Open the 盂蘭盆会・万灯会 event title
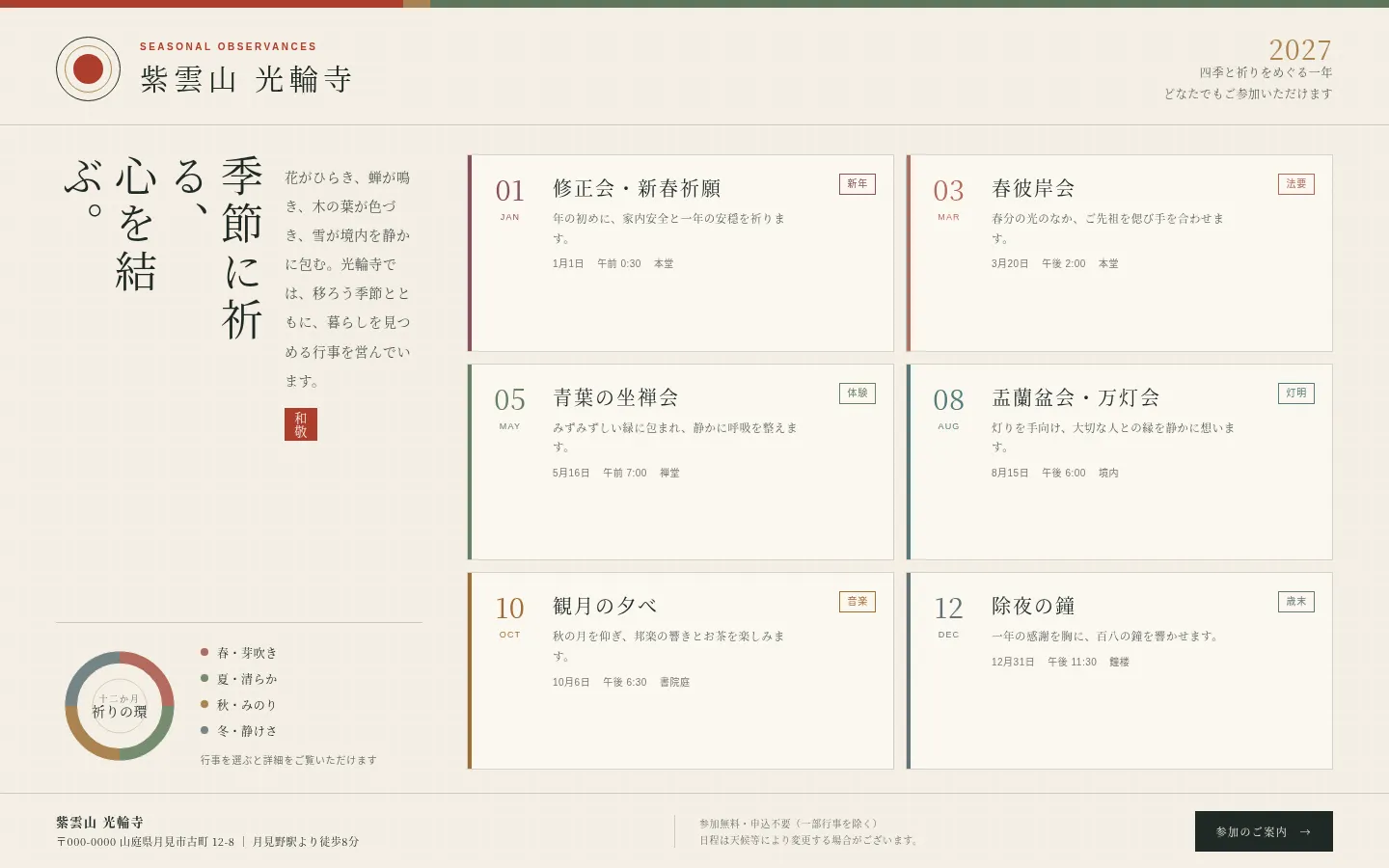The height and width of the screenshot is (868, 1389). tap(1076, 397)
